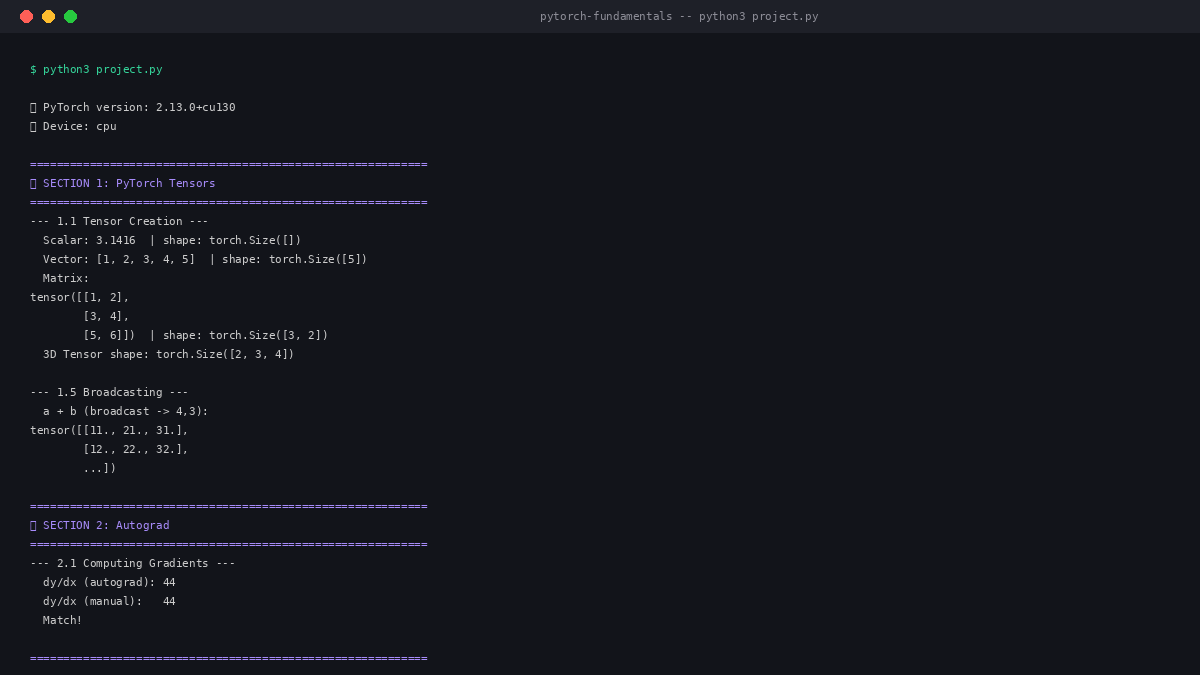Click the 'Scalar: 3.1416' output line

(x=172, y=240)
